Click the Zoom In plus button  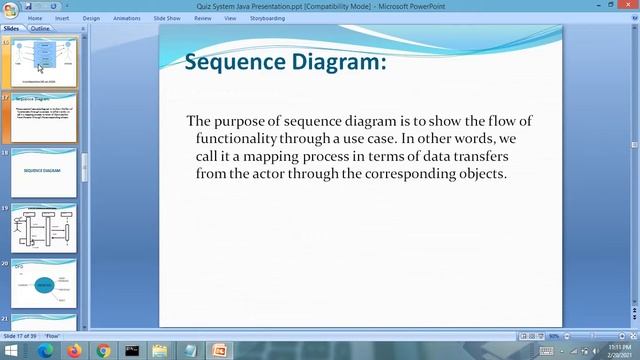click(x=622, y=336)
